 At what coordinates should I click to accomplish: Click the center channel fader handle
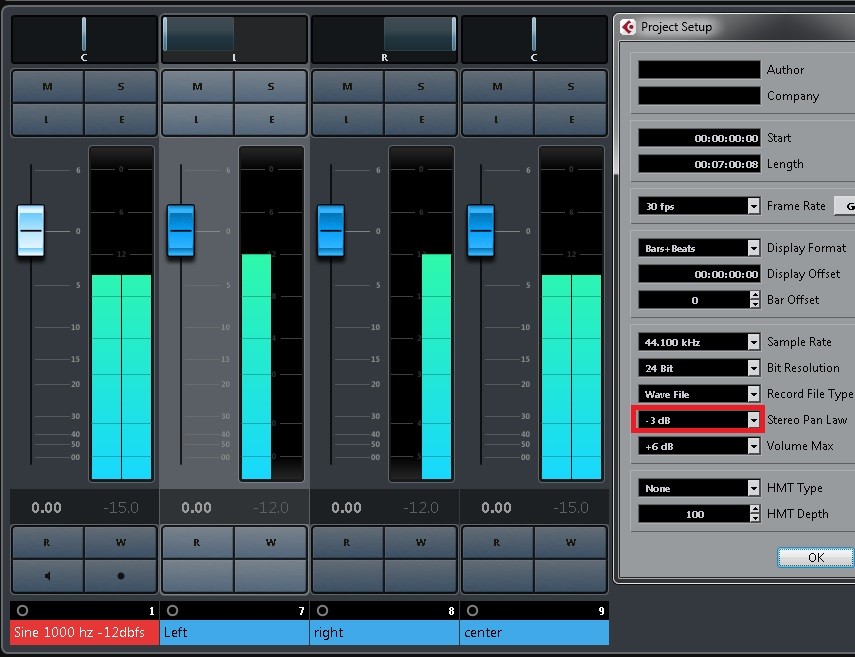pos(480,231)
